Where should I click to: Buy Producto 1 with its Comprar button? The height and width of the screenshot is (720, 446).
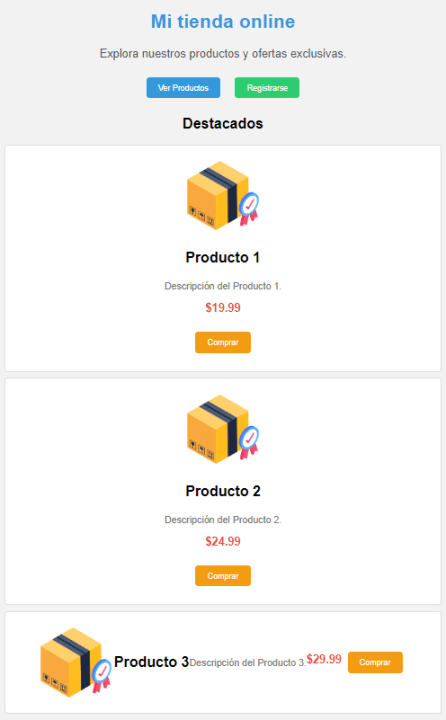click(x=223, y=343)
